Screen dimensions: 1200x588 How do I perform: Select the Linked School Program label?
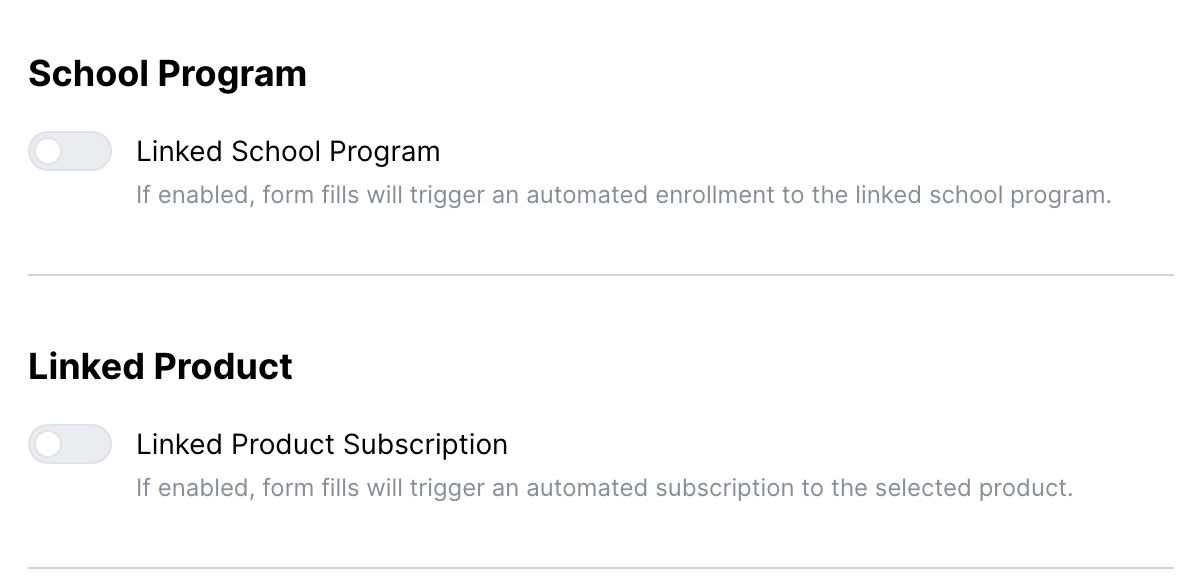tap(289, 151)
